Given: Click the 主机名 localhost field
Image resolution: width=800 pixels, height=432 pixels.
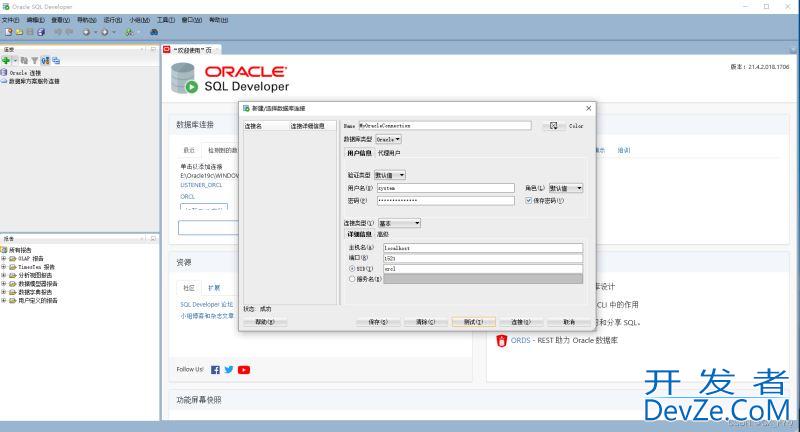Looking at the screenshot, I should click(483, 248).
